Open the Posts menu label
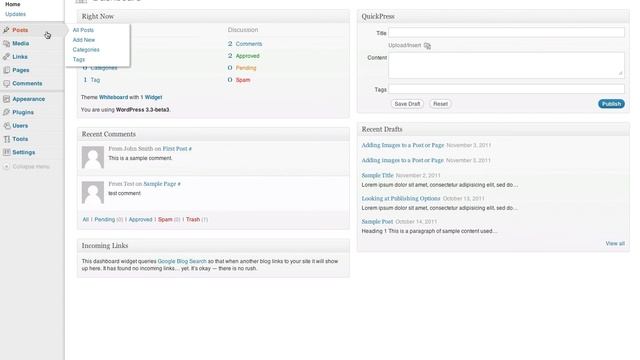This screenshot has height=360, width=640. click(x=20, y=30)
